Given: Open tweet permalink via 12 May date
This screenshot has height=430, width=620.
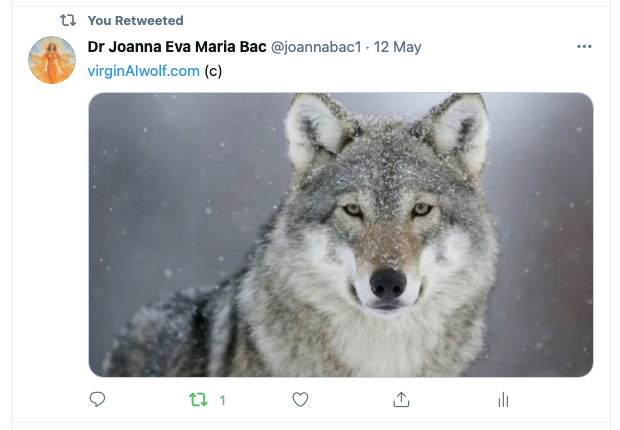Looking at the screenshot, I should [397, 47].
